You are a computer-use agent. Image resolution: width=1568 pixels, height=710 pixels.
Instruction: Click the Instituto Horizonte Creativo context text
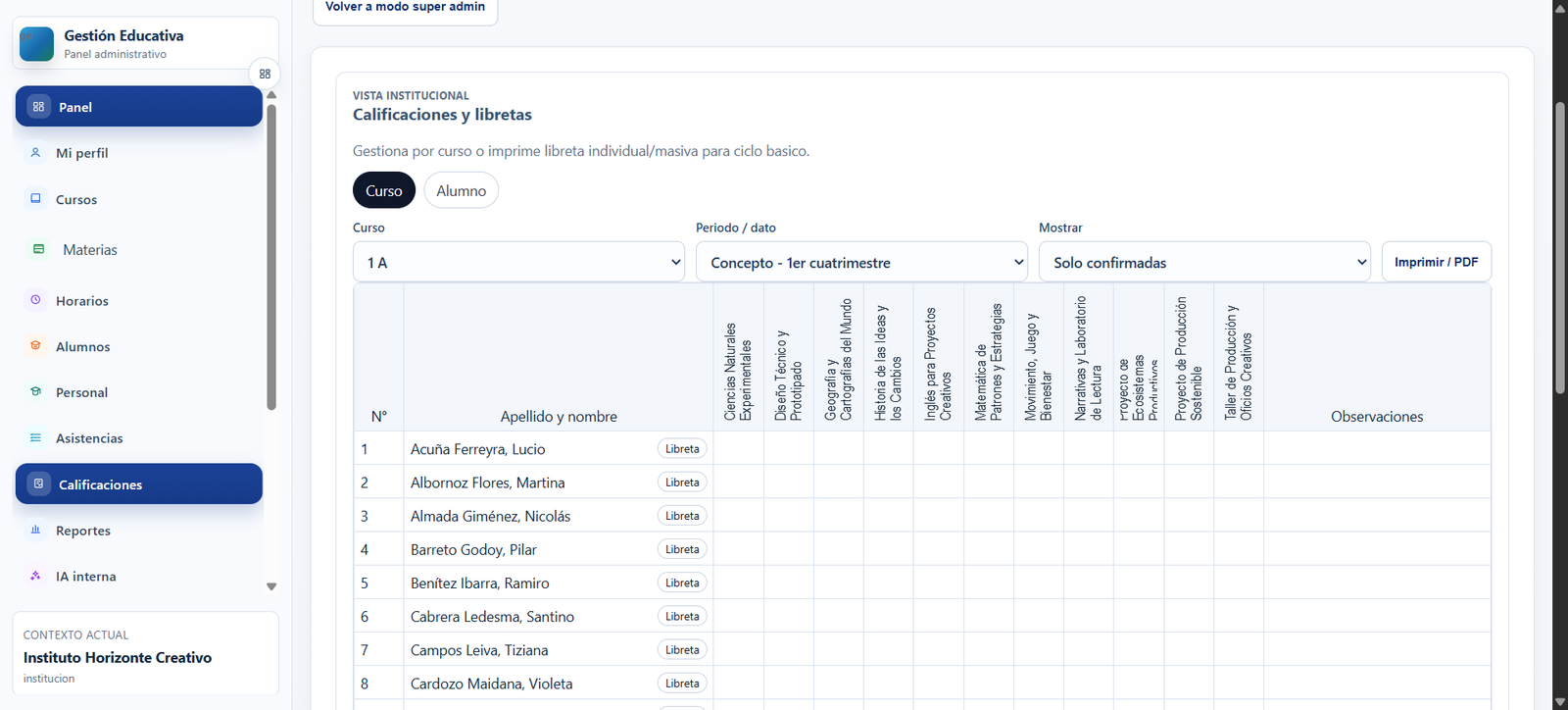coord(118,657)
